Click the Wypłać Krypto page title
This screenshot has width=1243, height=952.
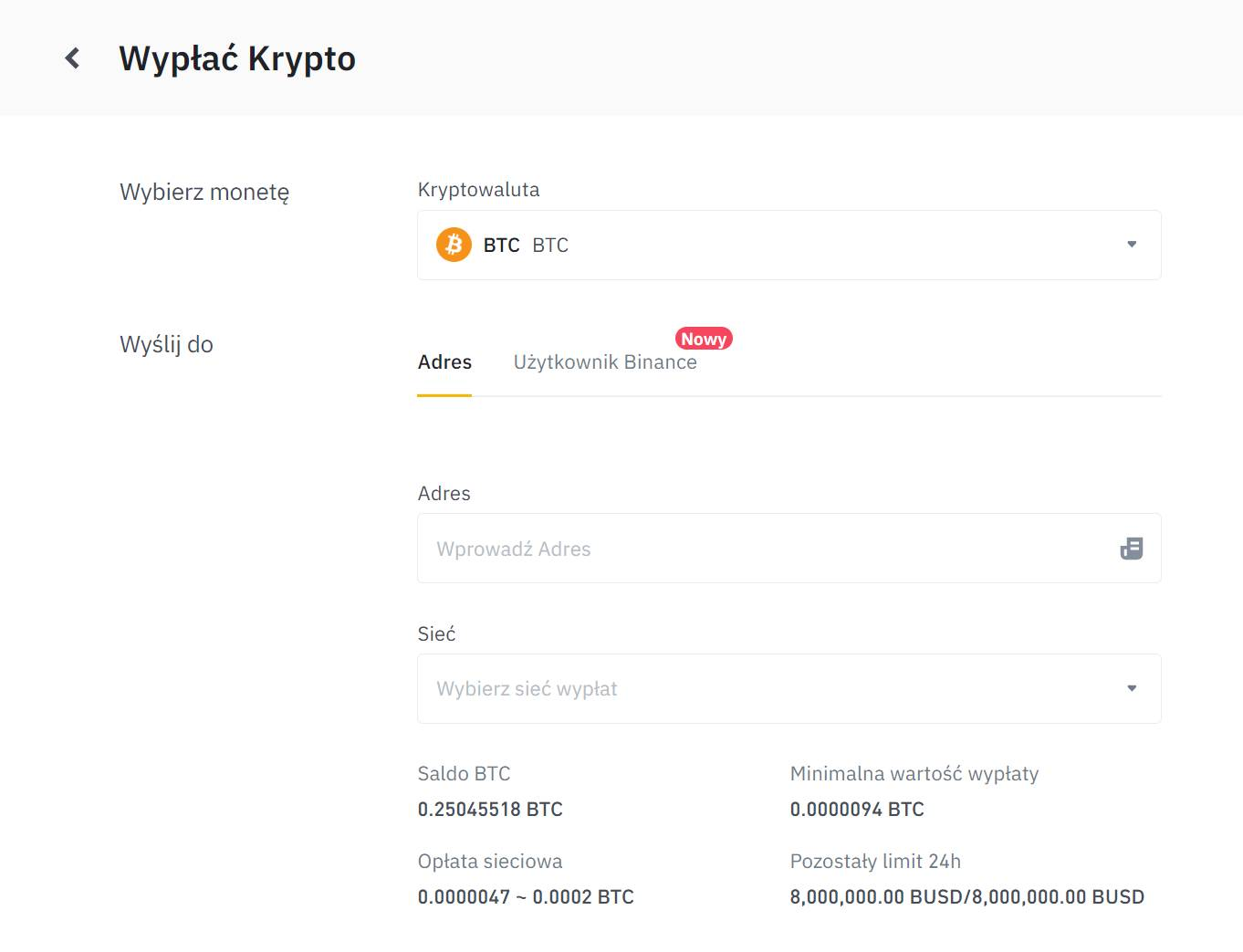click(x=237, y=58)
